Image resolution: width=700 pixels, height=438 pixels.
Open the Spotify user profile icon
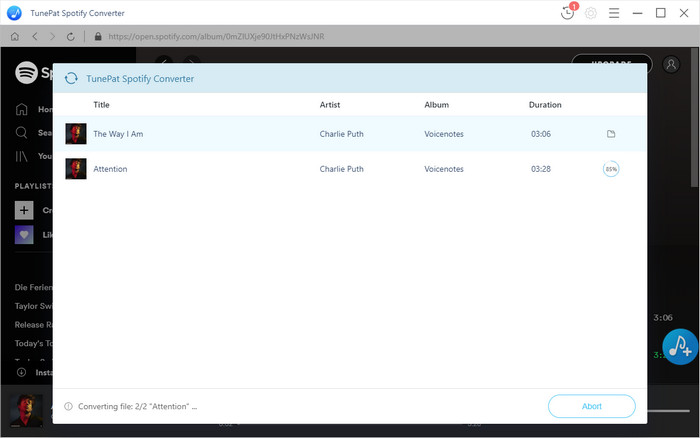pyautogui.click(x=671, y=65)
